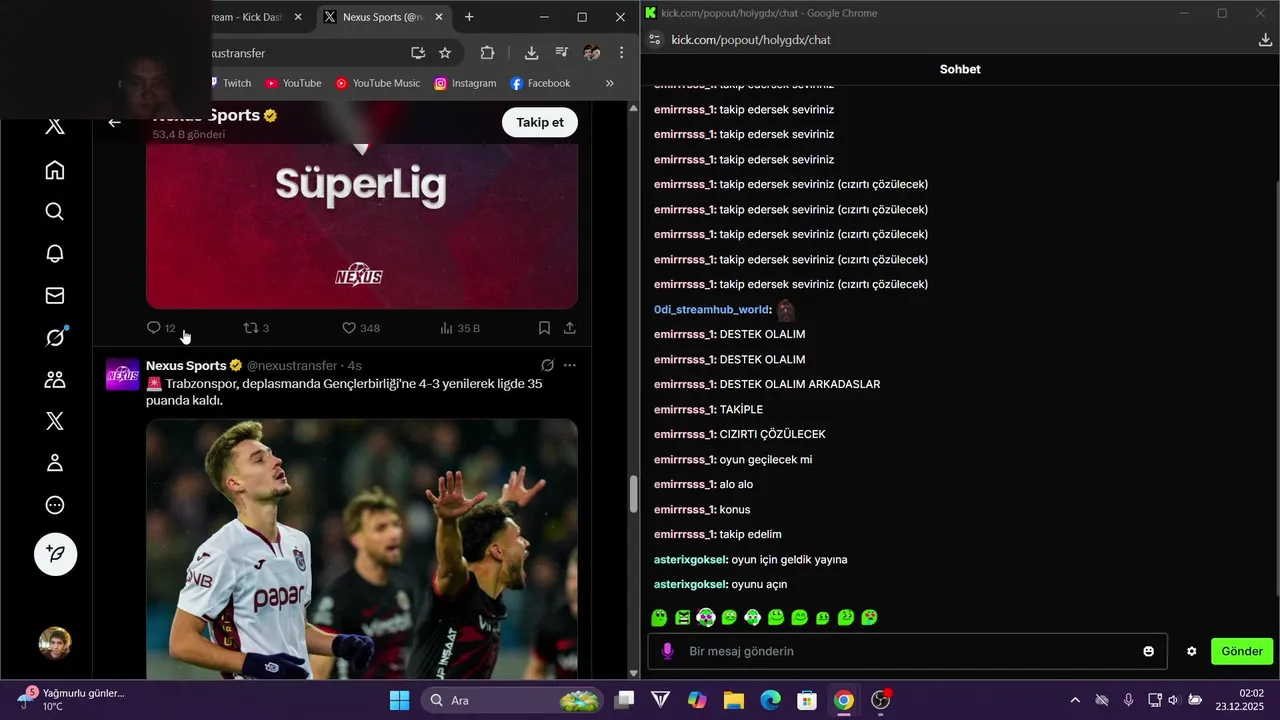View site information in Kick popout window
Image resolution: width=1280 pixels, height=720 pixels.
[655, 40]
